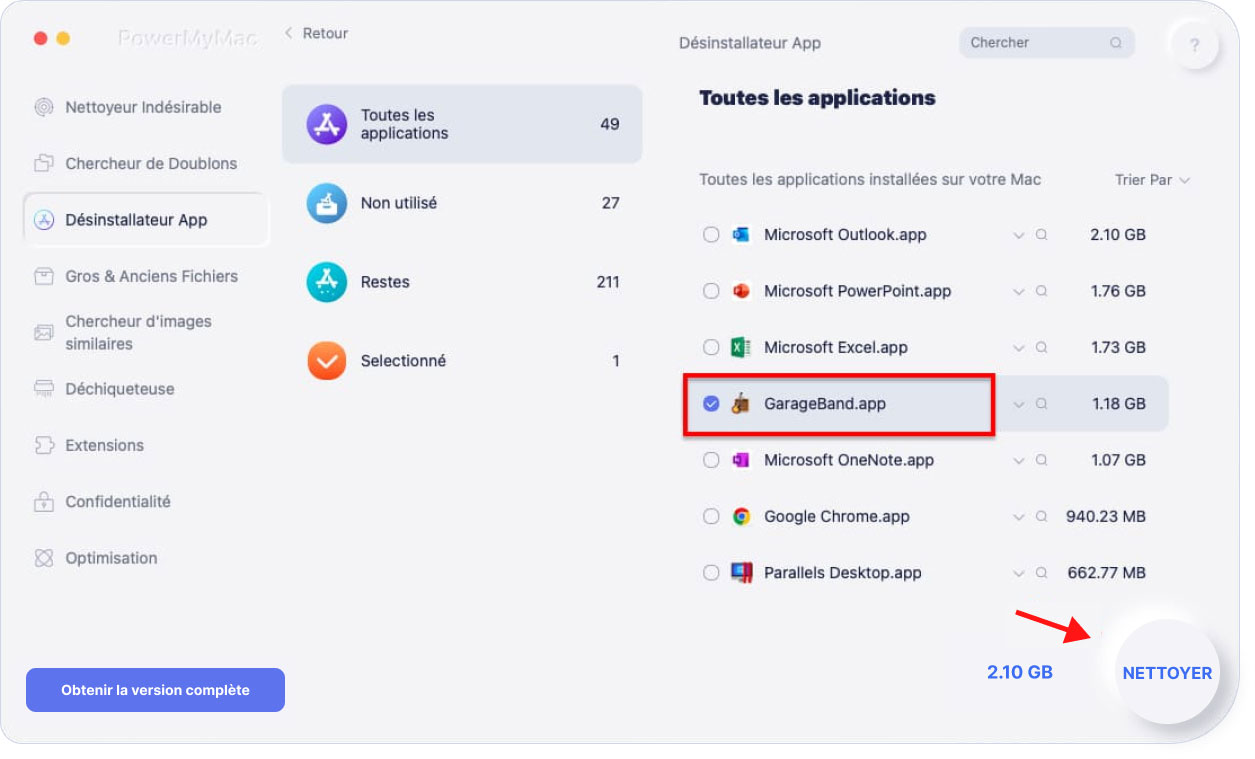Click the Nettoyeur Indésirable sidebar icon
This screenshot has height=759, width=1255.
[x=44, y=107]
